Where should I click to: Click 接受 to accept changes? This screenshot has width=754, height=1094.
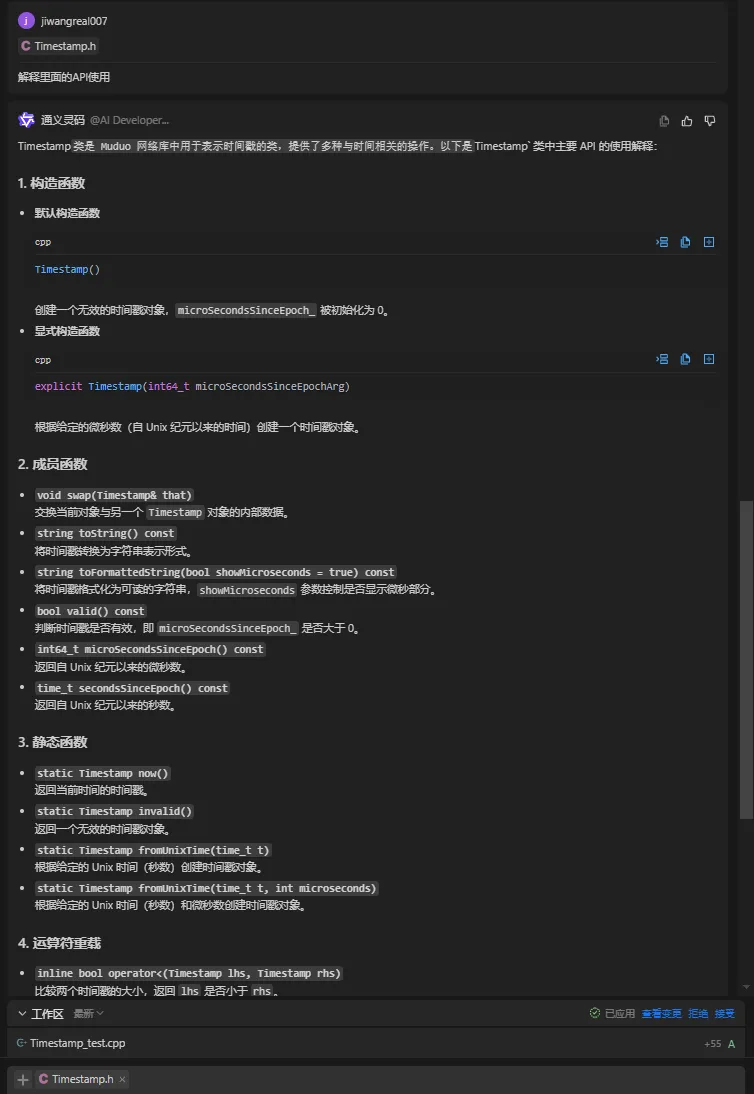coord(724,1013)
